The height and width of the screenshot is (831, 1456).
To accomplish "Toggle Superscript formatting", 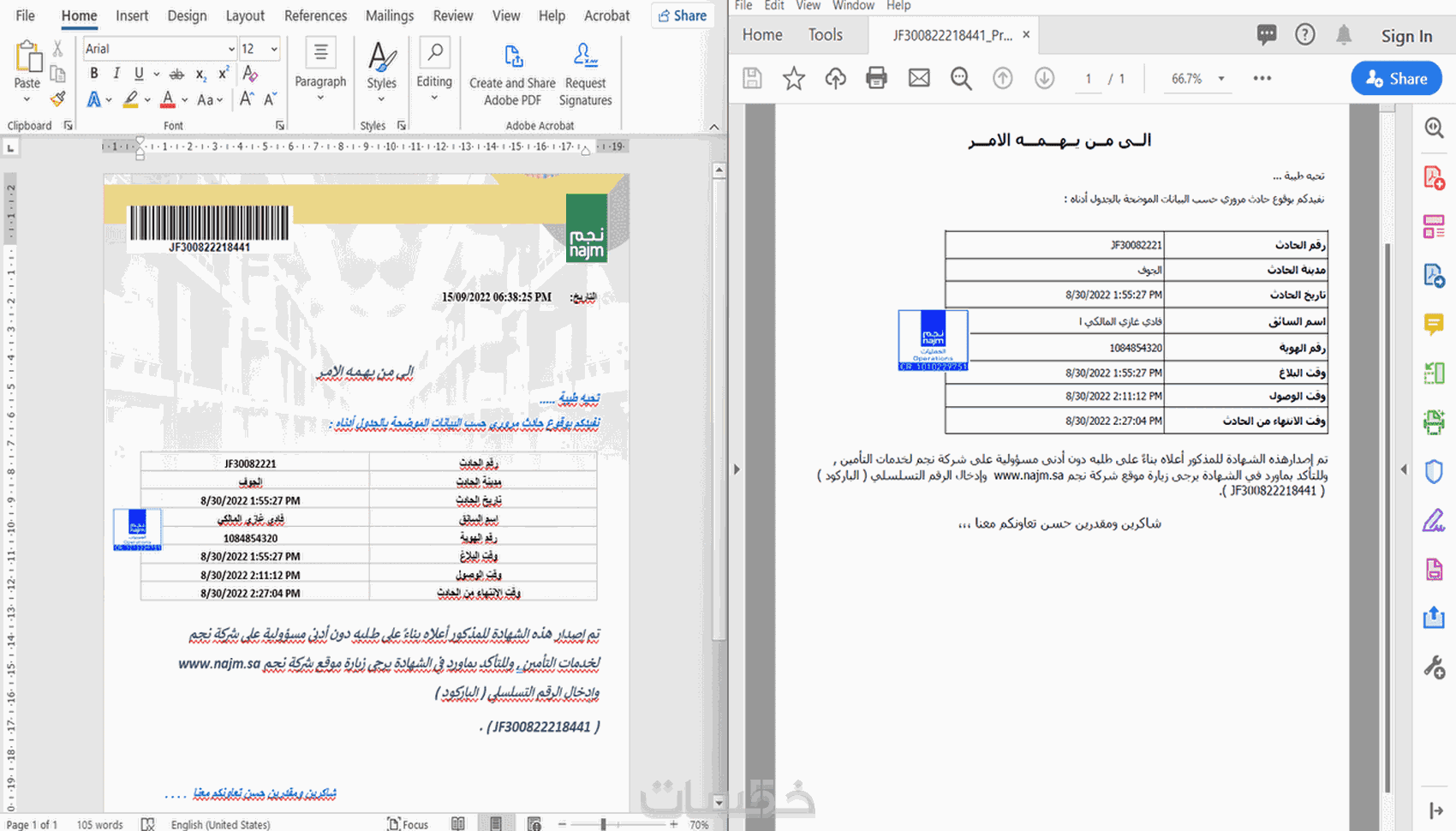I will [224, 74].
